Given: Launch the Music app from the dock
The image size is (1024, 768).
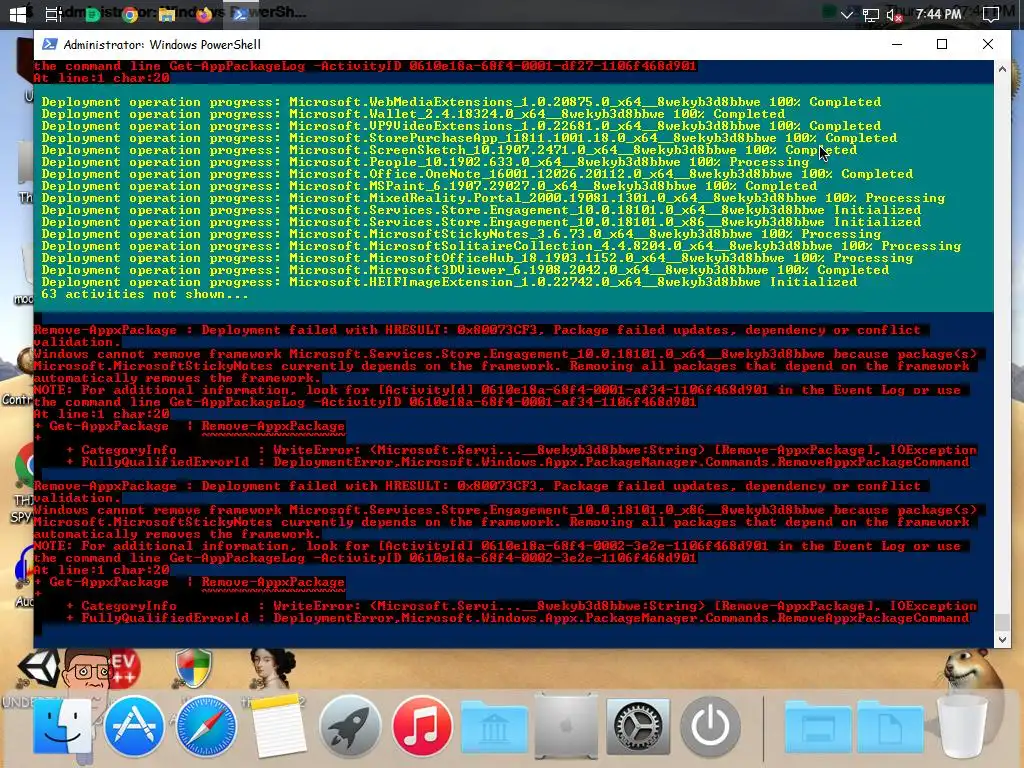Looking at the screenshot, I should click(x=422, y=726).
